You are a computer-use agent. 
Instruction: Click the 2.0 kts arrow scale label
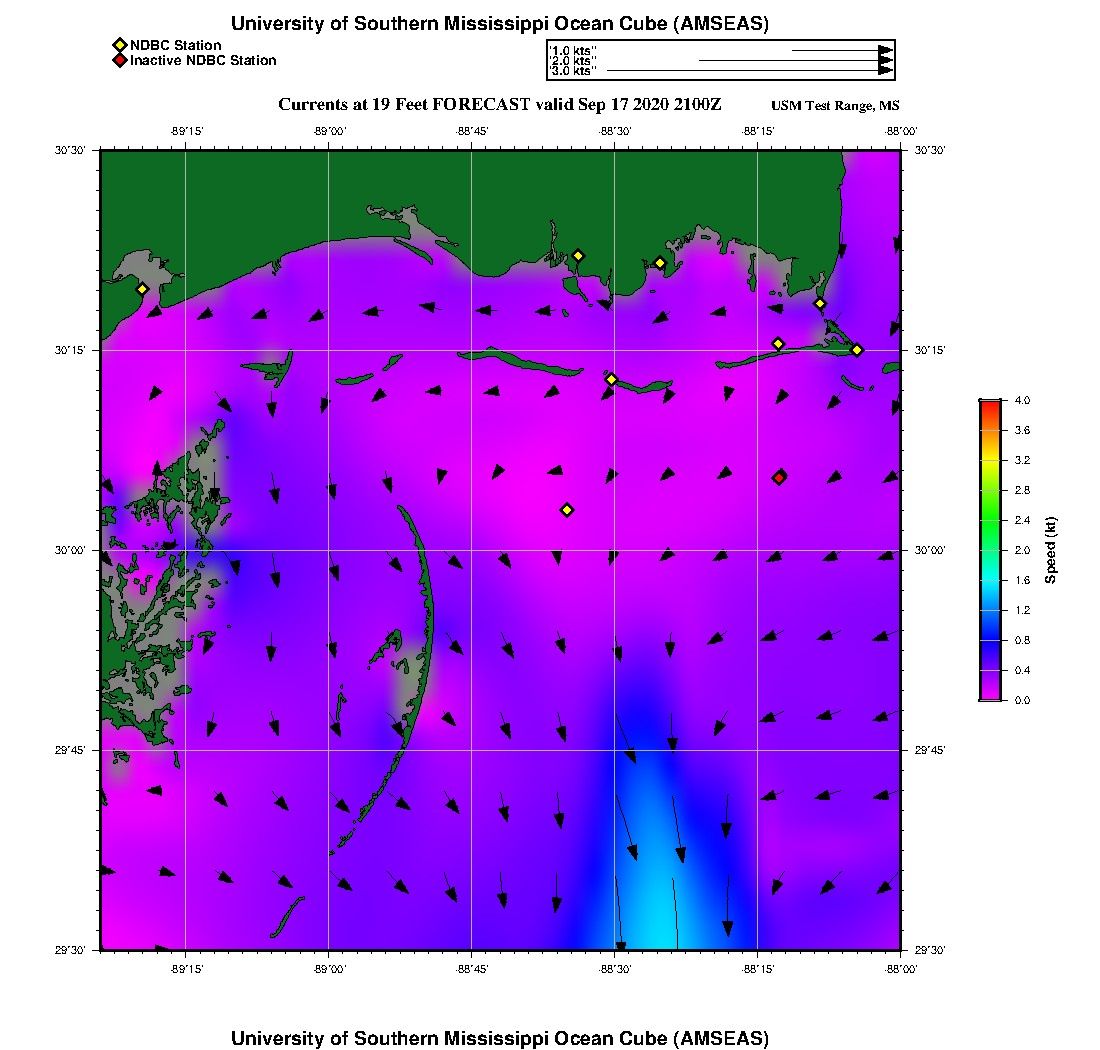pos(572,61)
